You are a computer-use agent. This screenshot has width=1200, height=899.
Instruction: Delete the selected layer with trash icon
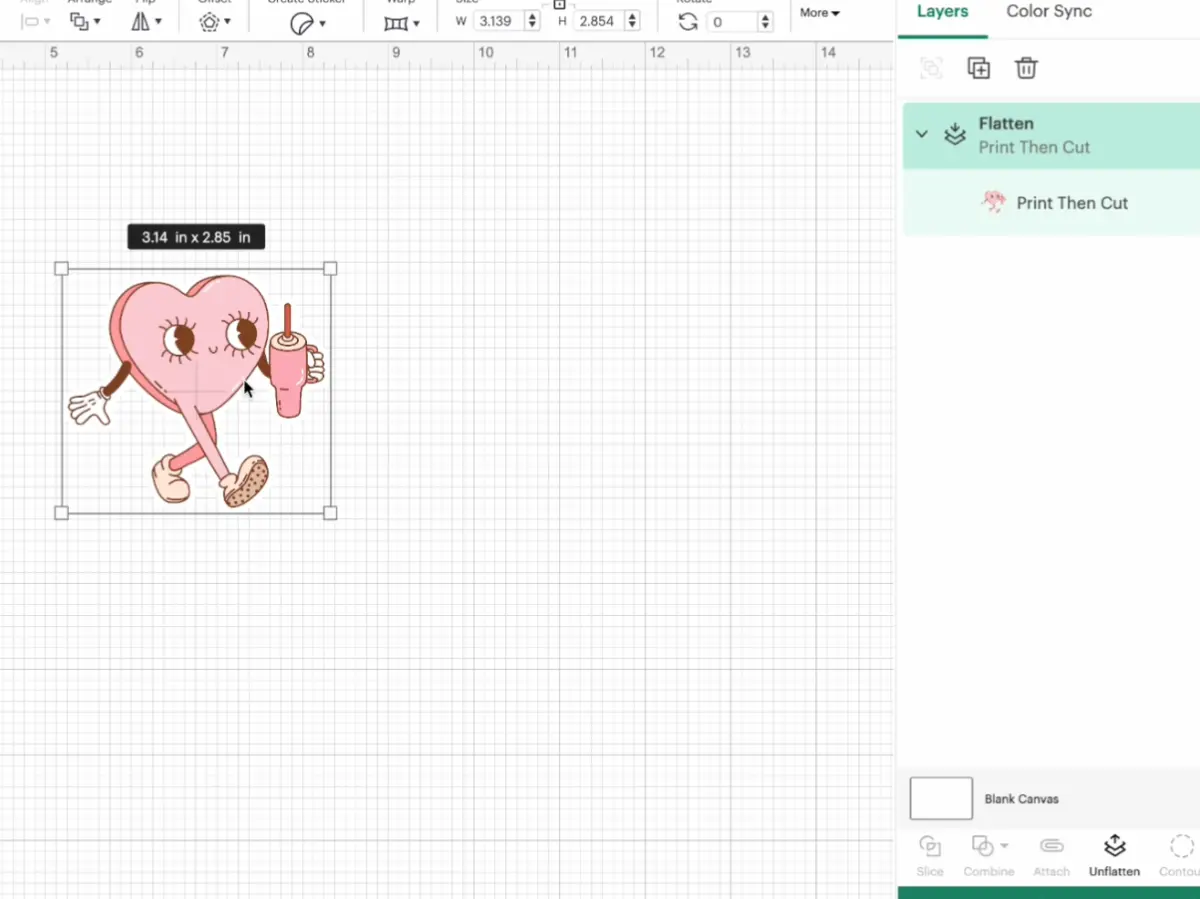point(1026,68)
